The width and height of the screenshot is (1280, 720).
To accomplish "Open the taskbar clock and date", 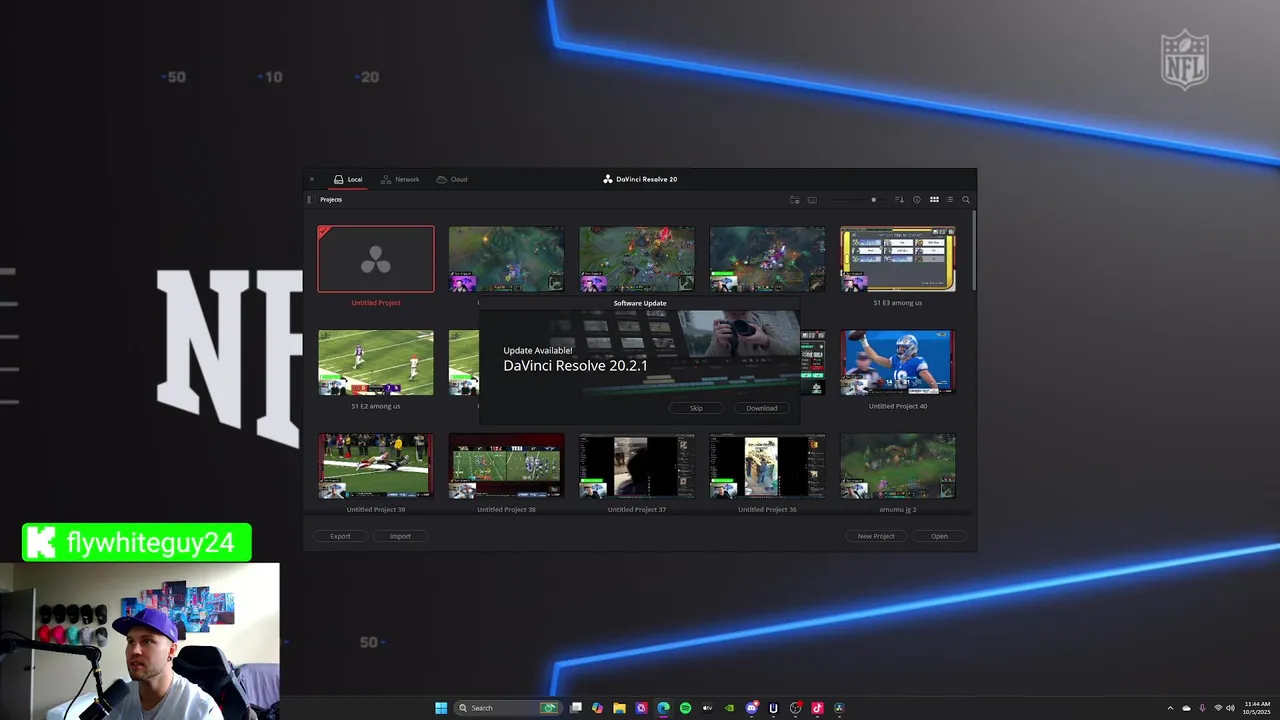I will tap(1257, 708).
